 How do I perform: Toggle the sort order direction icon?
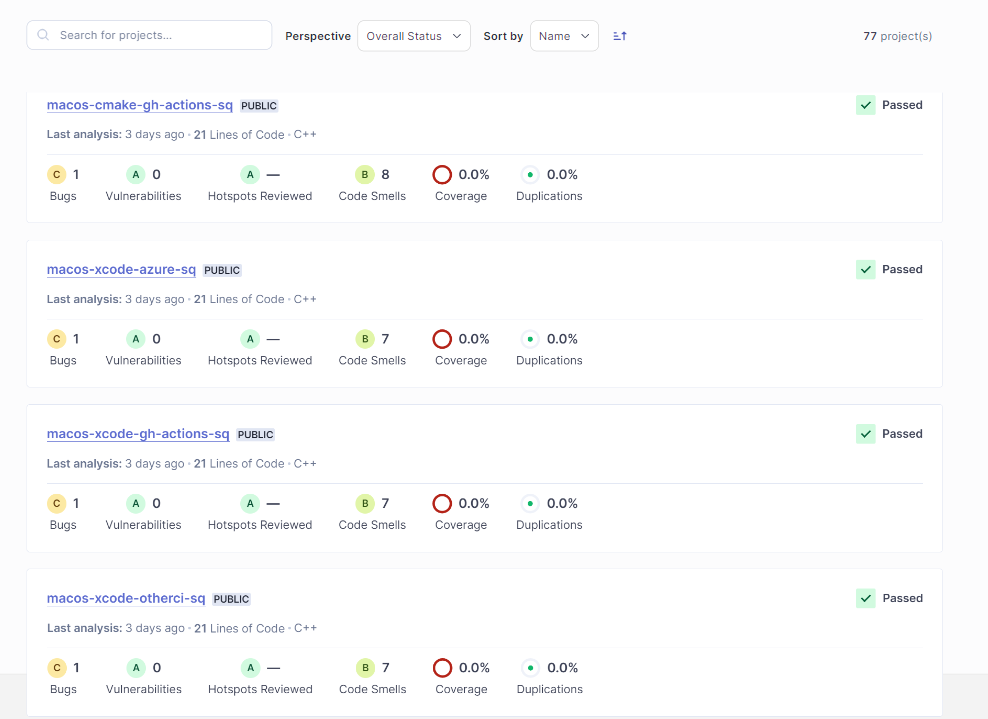[620, 36]
